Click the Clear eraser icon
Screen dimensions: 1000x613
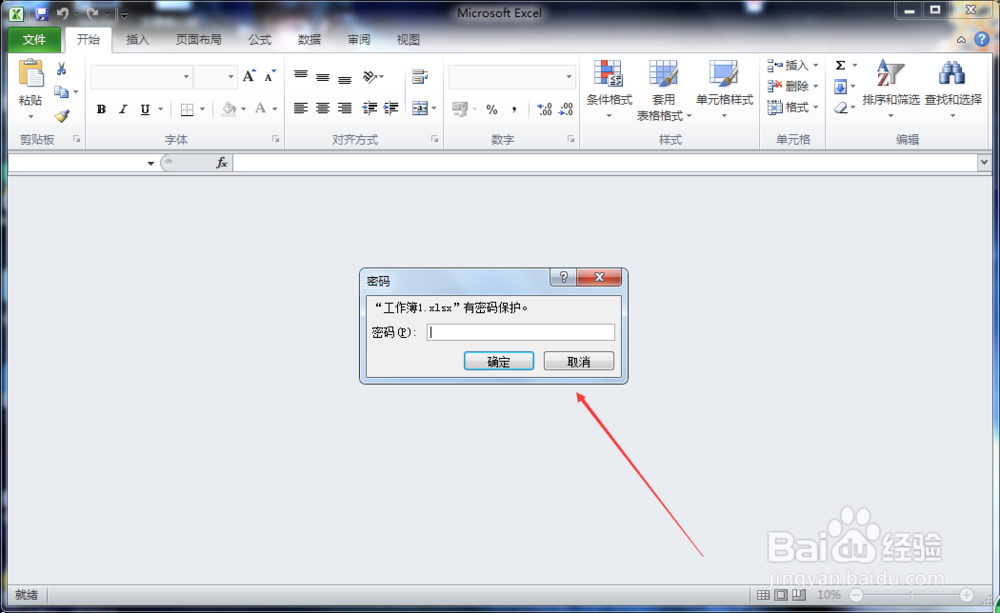point(841,107)
